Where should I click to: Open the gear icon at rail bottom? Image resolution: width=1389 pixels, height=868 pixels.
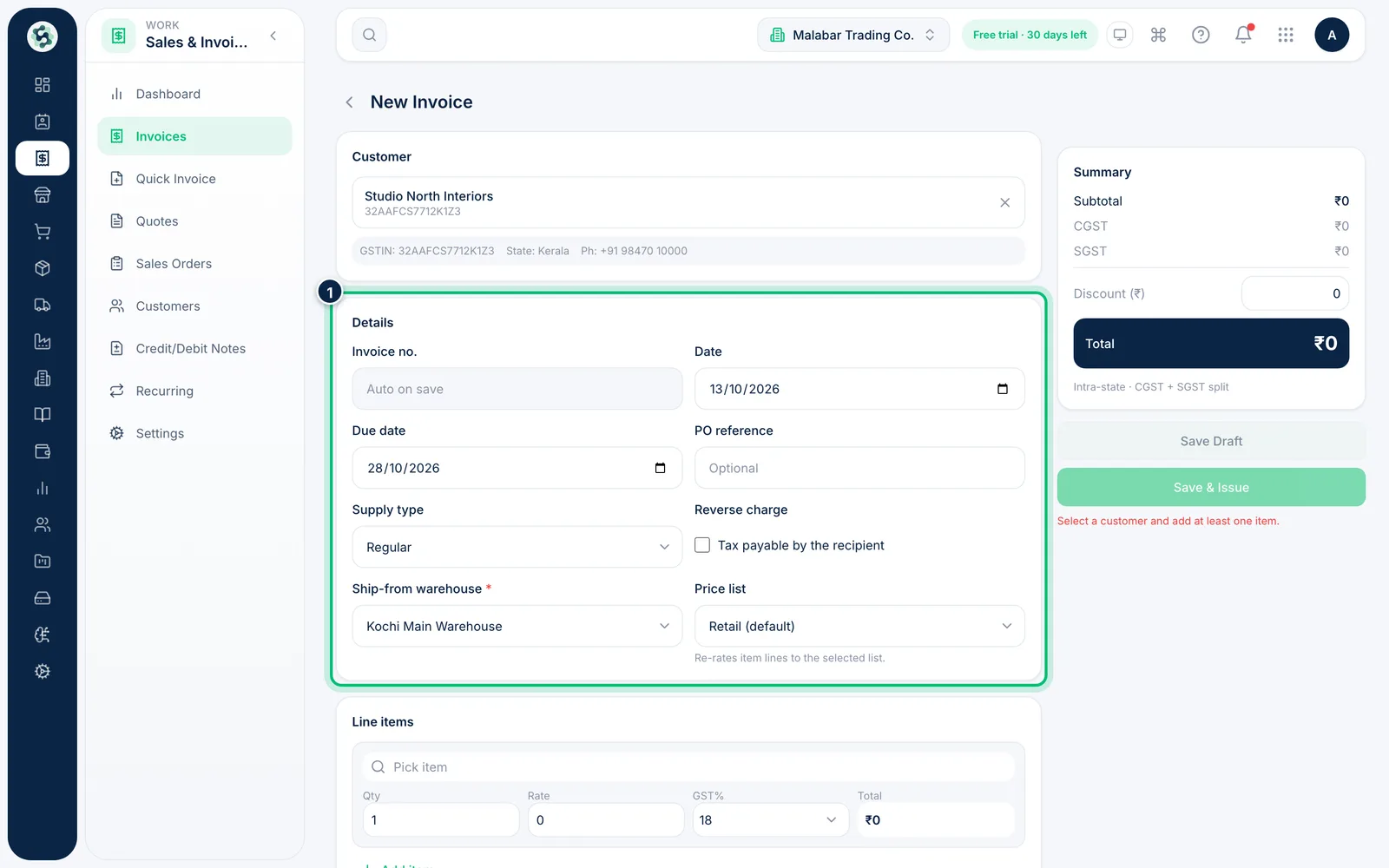42,671
